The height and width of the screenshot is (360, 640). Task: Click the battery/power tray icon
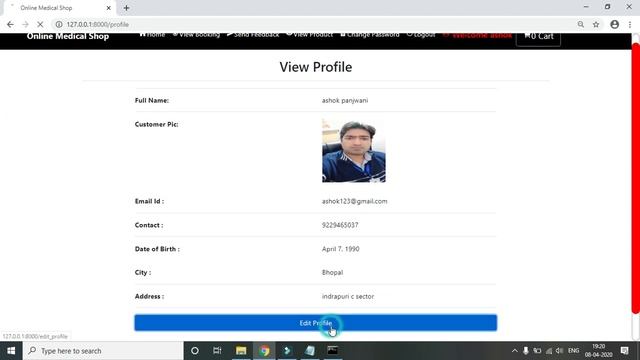click(537, 351)
